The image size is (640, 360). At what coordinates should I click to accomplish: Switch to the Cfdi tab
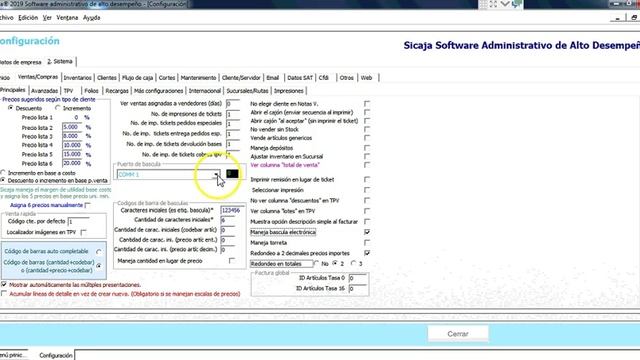point(324,78)
